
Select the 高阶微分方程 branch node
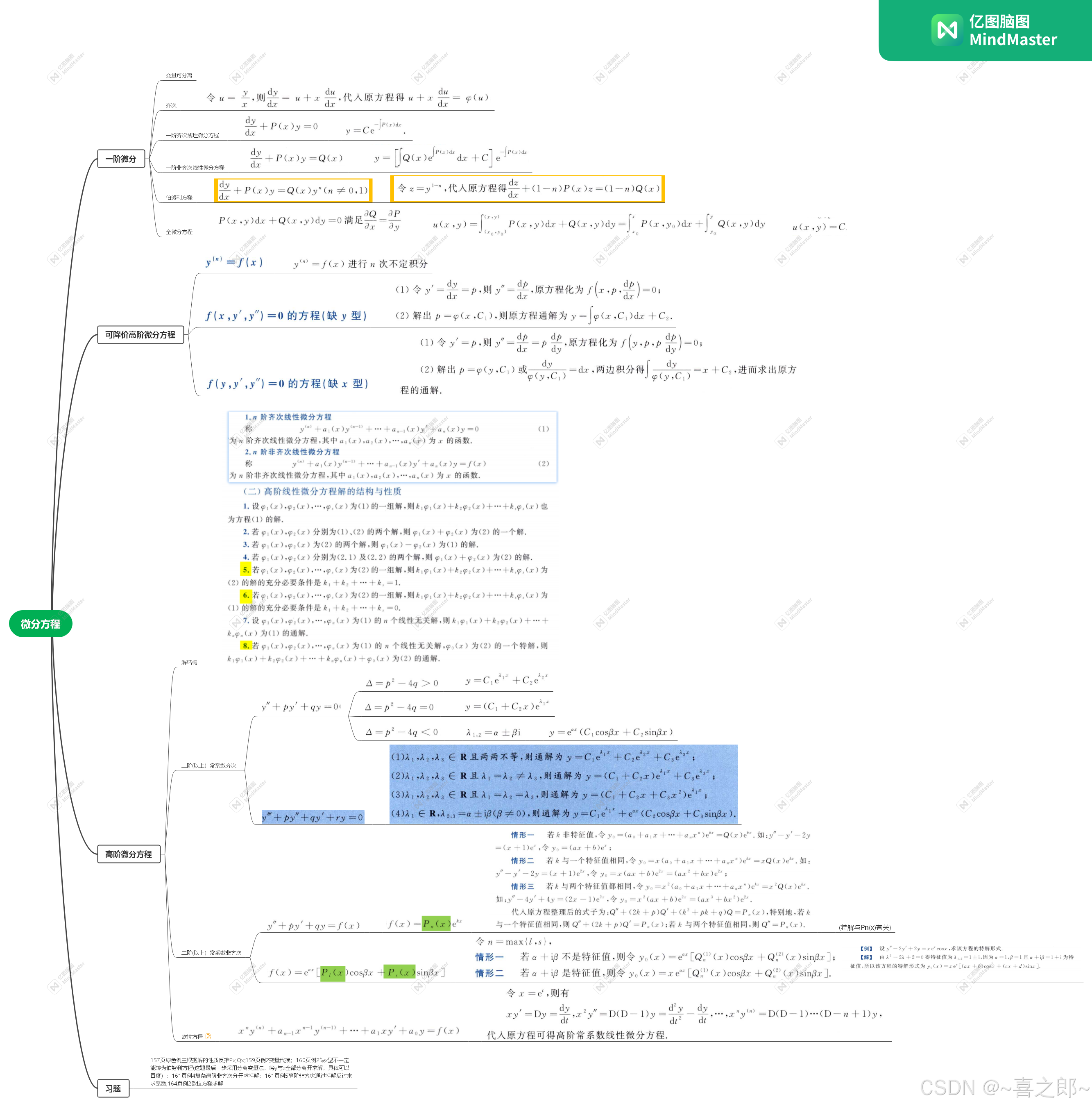tap(128, 854)
